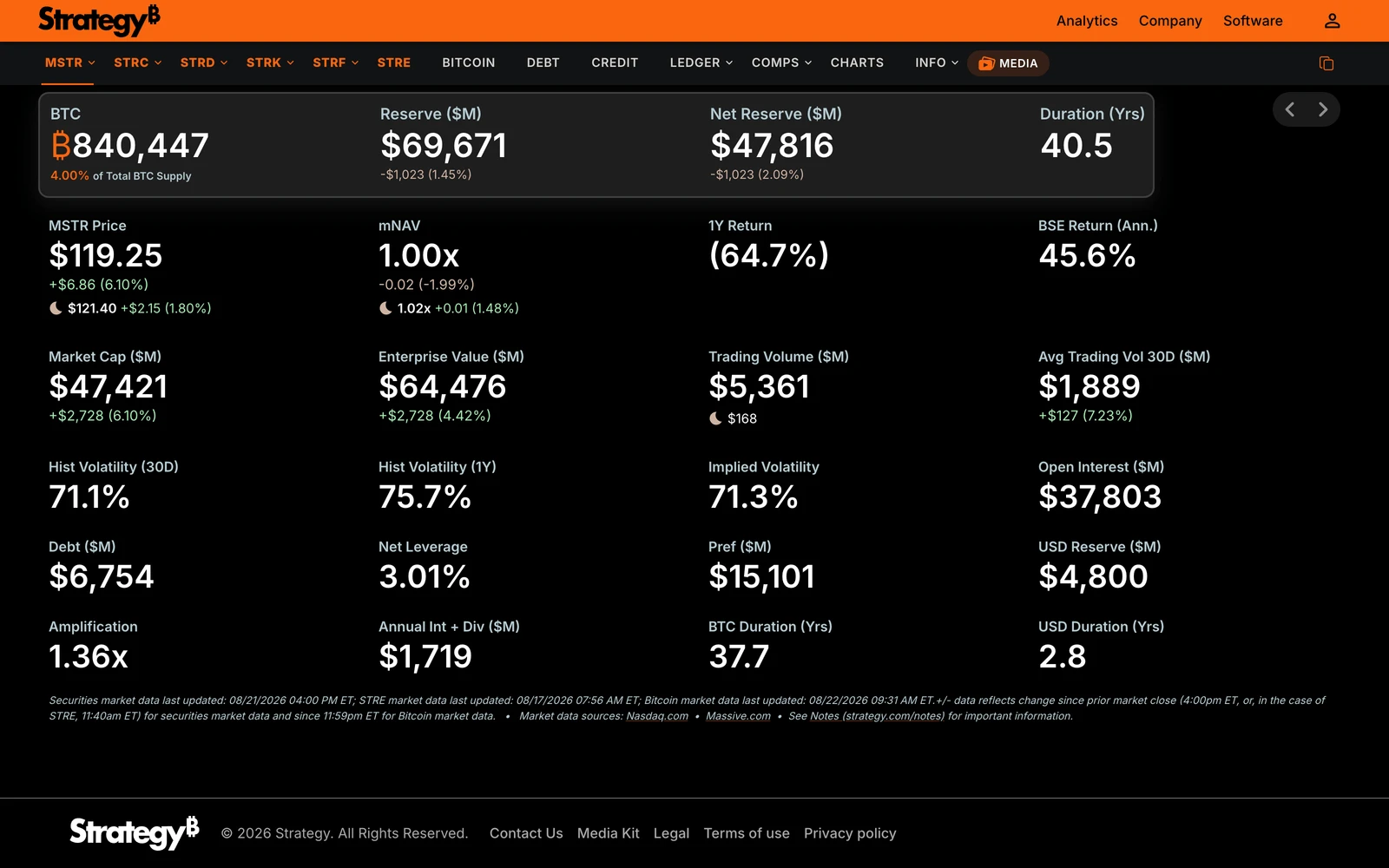Click the Open Interest value $37,803

[x=1100, y=497]
